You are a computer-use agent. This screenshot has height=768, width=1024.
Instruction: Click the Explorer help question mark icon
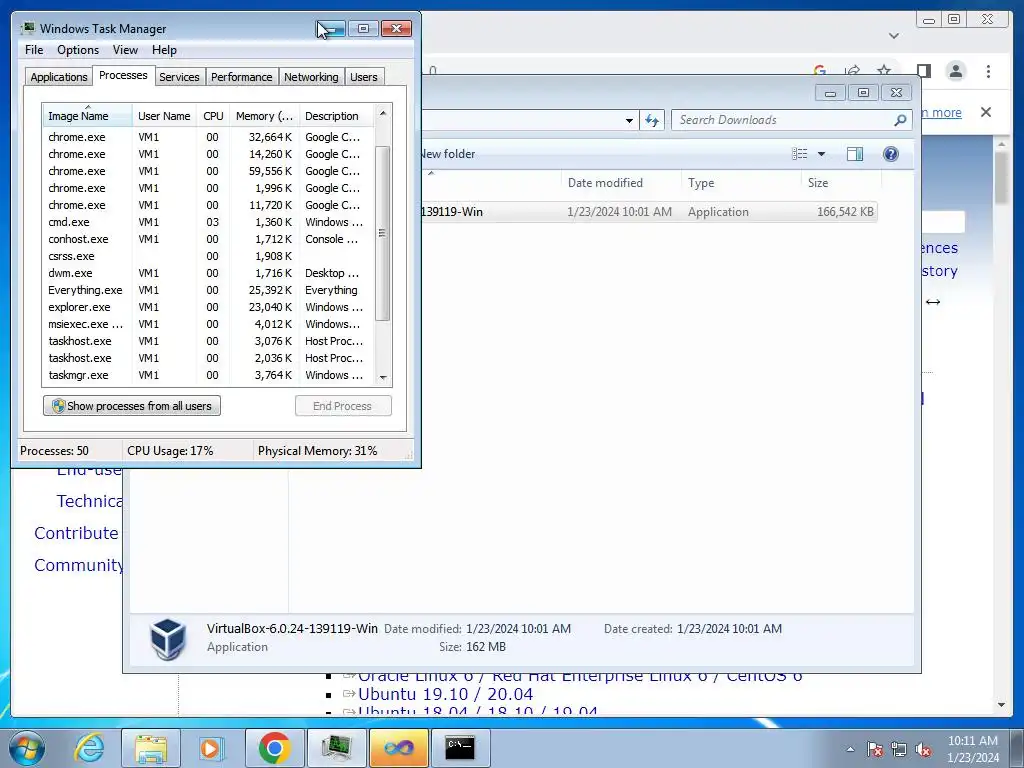coord(891,154)
